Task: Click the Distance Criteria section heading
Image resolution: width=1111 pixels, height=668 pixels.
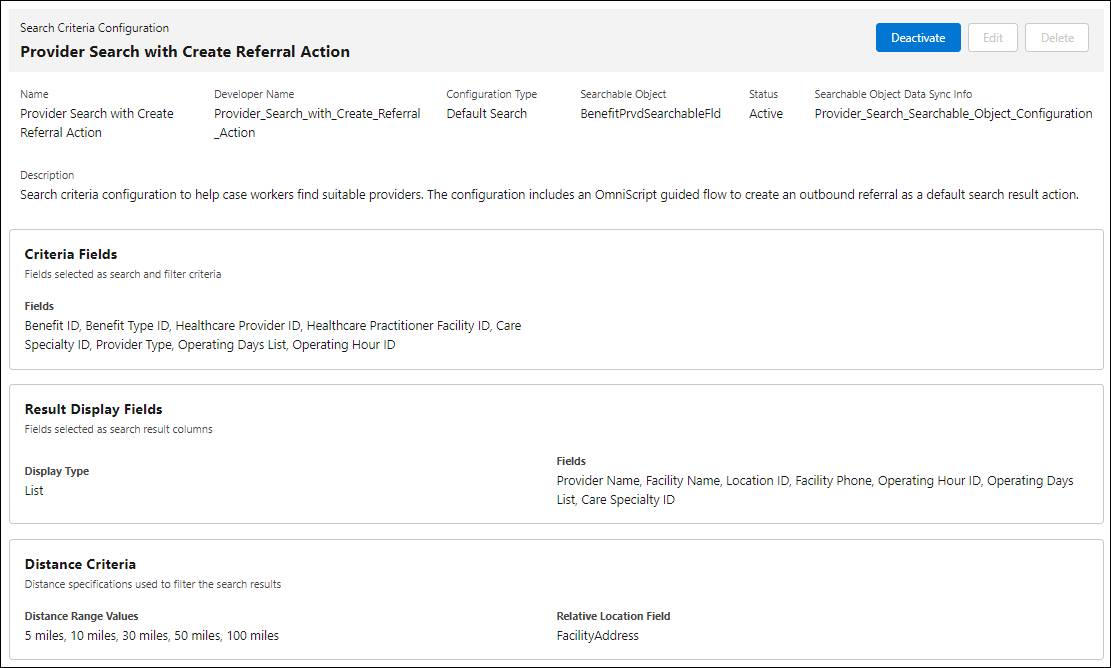Action: point(80,564)
